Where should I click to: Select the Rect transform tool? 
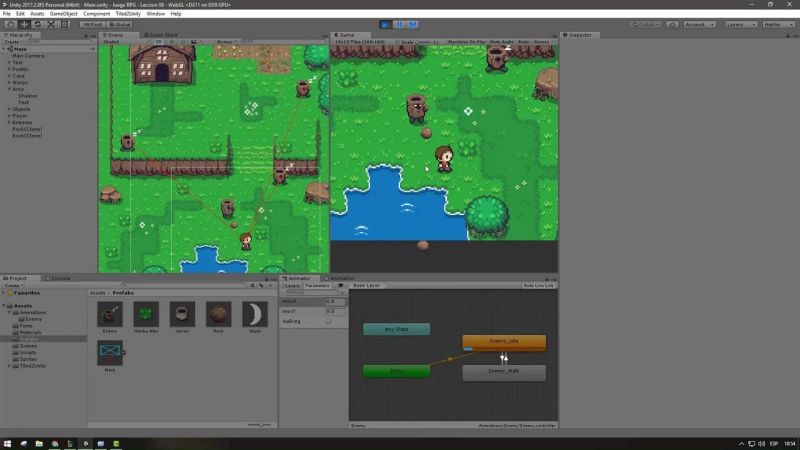click(x=65, y=24)
